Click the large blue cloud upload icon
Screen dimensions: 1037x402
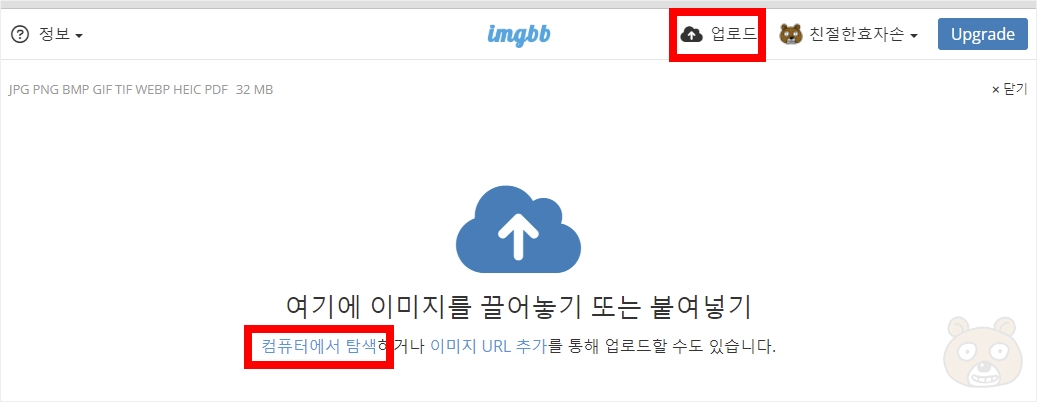518,229
